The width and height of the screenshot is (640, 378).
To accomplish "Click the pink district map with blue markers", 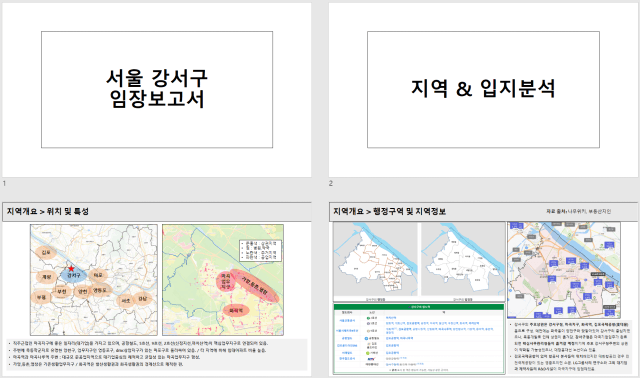I will pyautogui.click(x=564, y=270).
